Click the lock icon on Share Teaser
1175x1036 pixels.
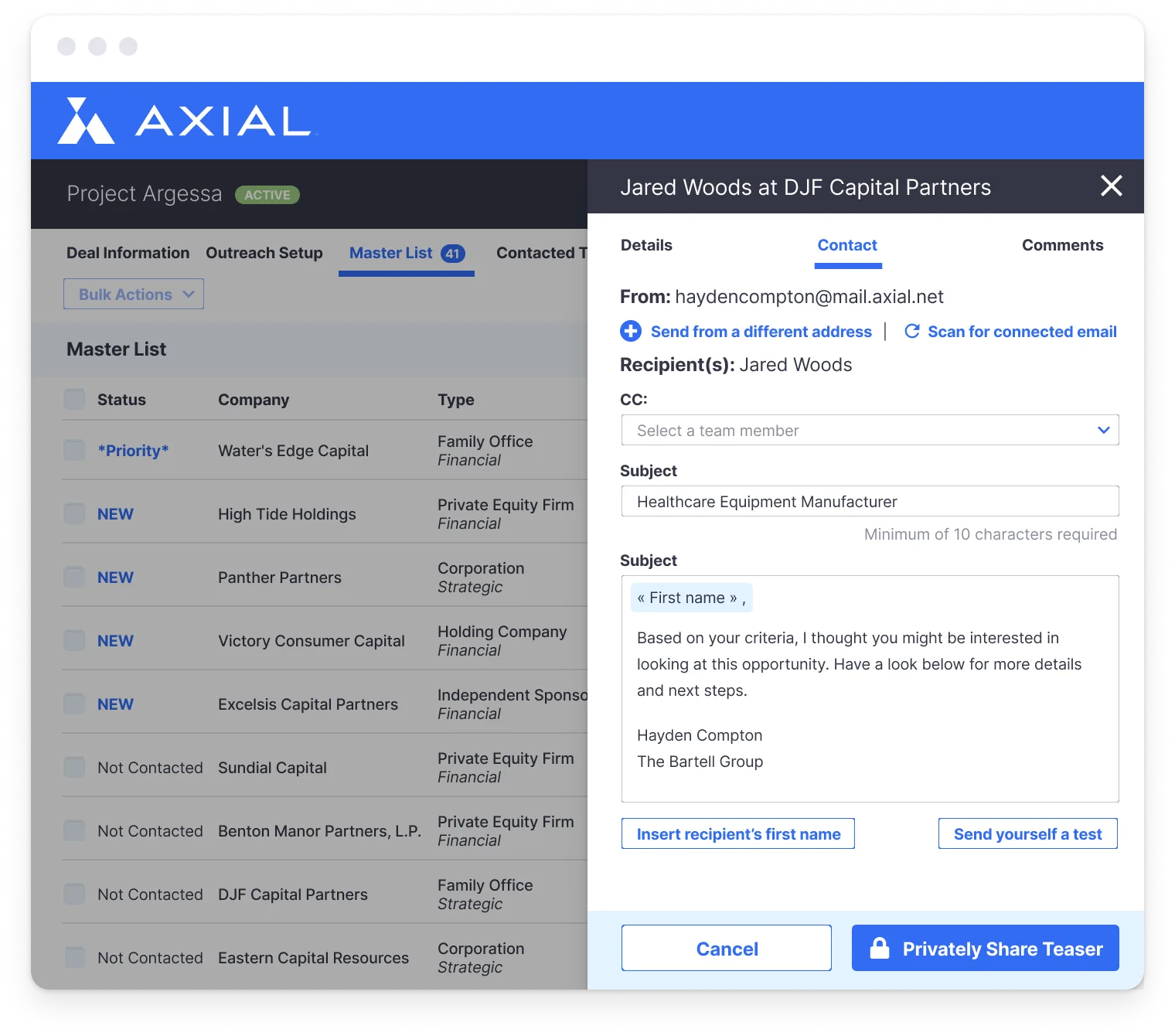(880, 948)
